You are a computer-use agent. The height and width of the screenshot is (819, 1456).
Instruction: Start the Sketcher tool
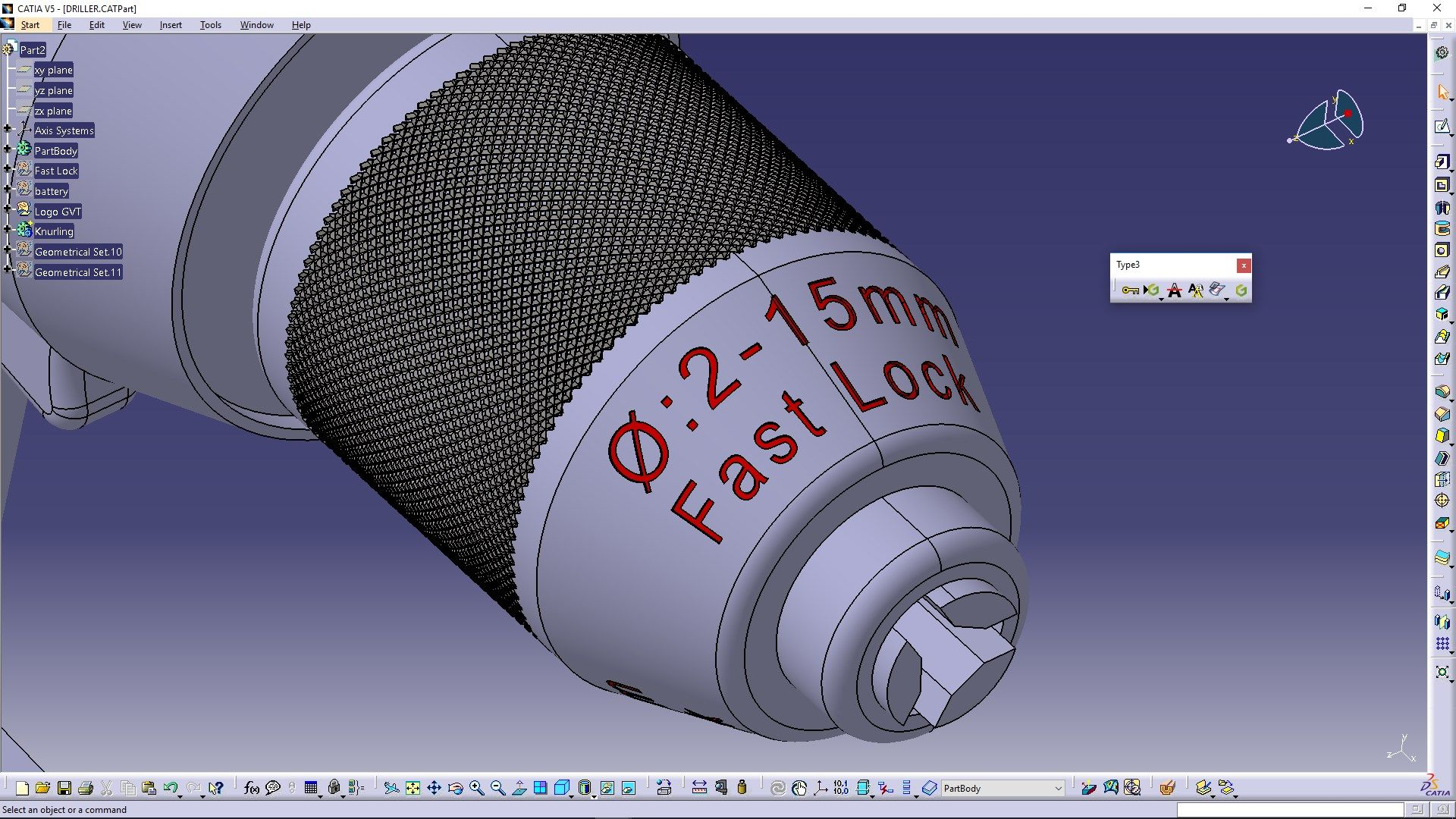1442,127
